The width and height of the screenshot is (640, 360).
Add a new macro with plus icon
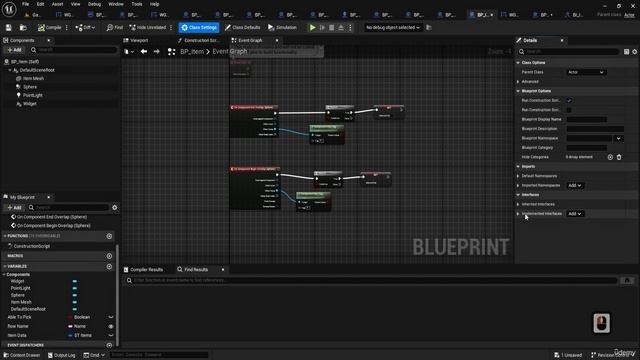[x=109, y=256]
